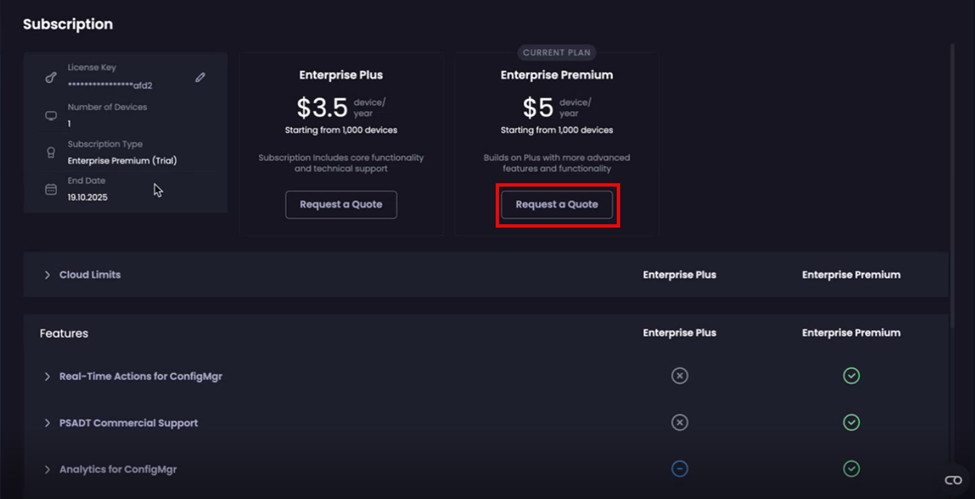Screen dimensions: 975x499
Task: Click the Cloud Limits label
Action: 90,274
